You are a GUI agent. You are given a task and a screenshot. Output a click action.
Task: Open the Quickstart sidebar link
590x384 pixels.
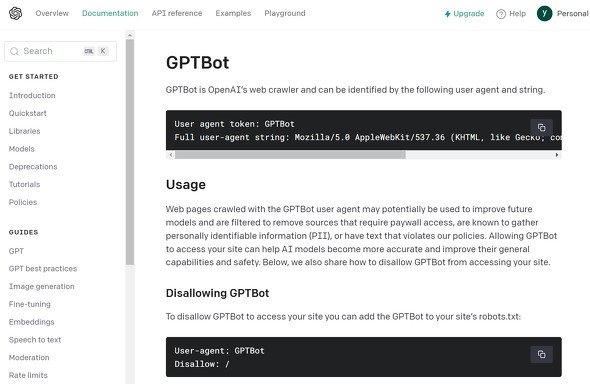coord(27,113)
